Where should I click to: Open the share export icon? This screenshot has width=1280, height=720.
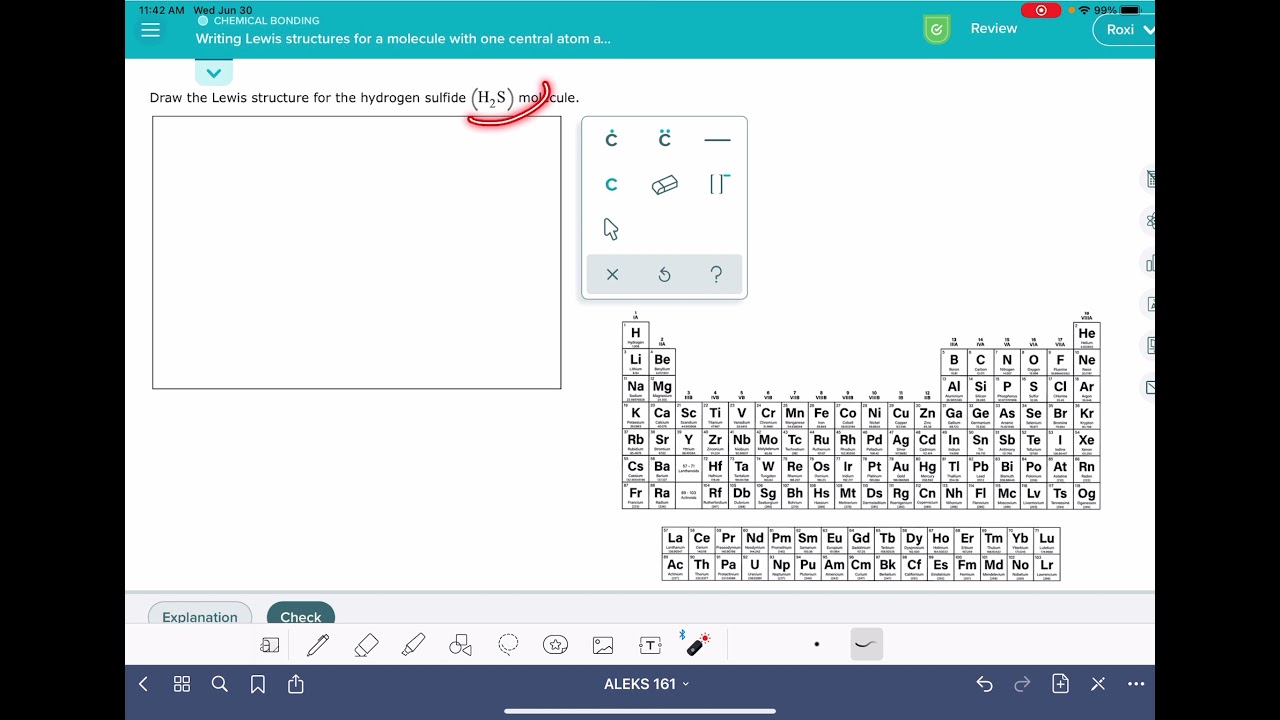click(296, 684)
